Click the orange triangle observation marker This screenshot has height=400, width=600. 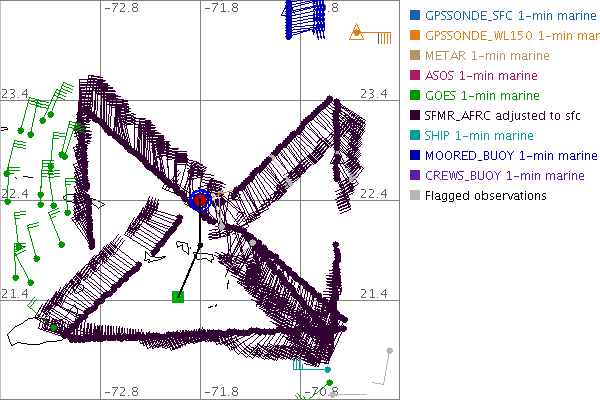[x=356, y=35]
